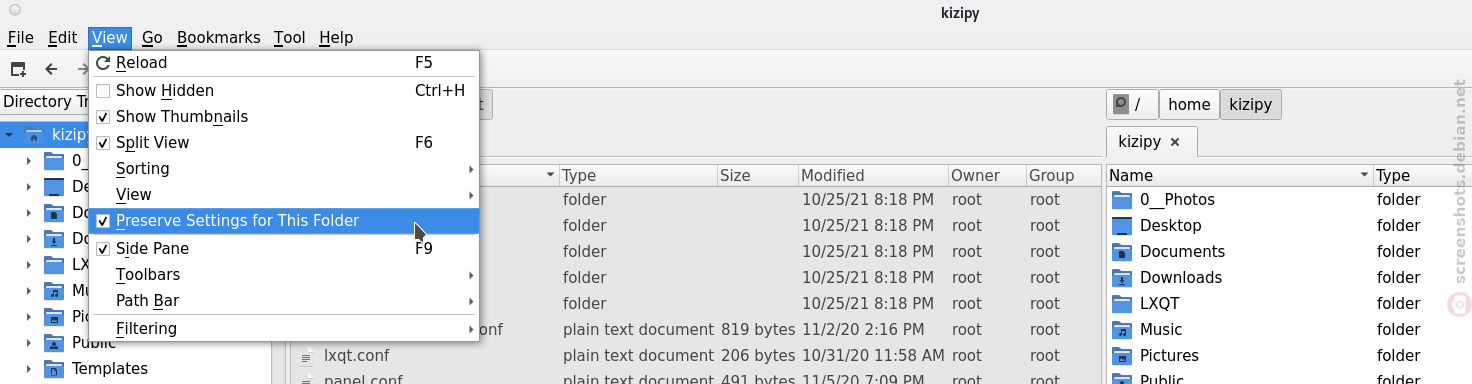1472x384 pixels.
Task: Toggle the Split View checkbox
Action: 103,143
